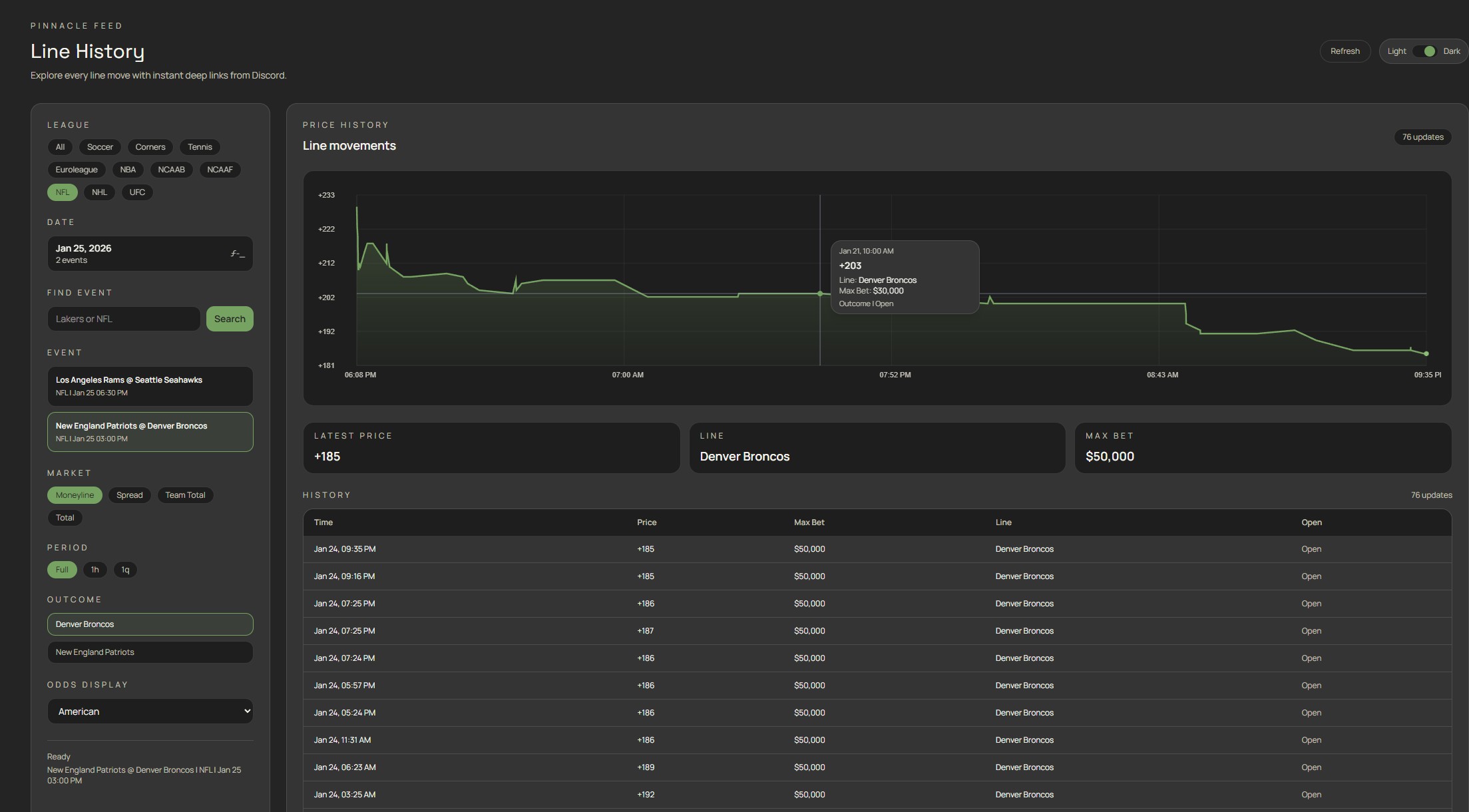Open the Odds Display American dropdown
The width and height of the screenshot is (1469, 812).
pos(150,711)
